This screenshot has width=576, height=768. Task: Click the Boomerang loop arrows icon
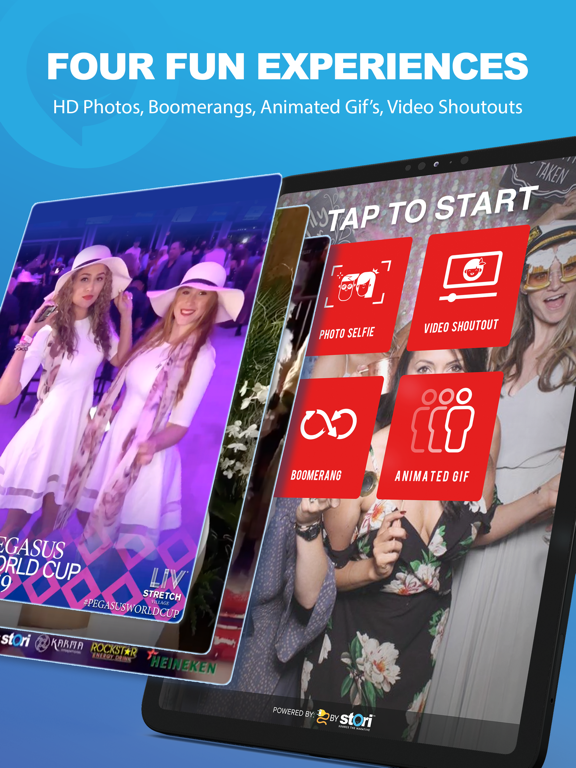(x=329, y=423)
